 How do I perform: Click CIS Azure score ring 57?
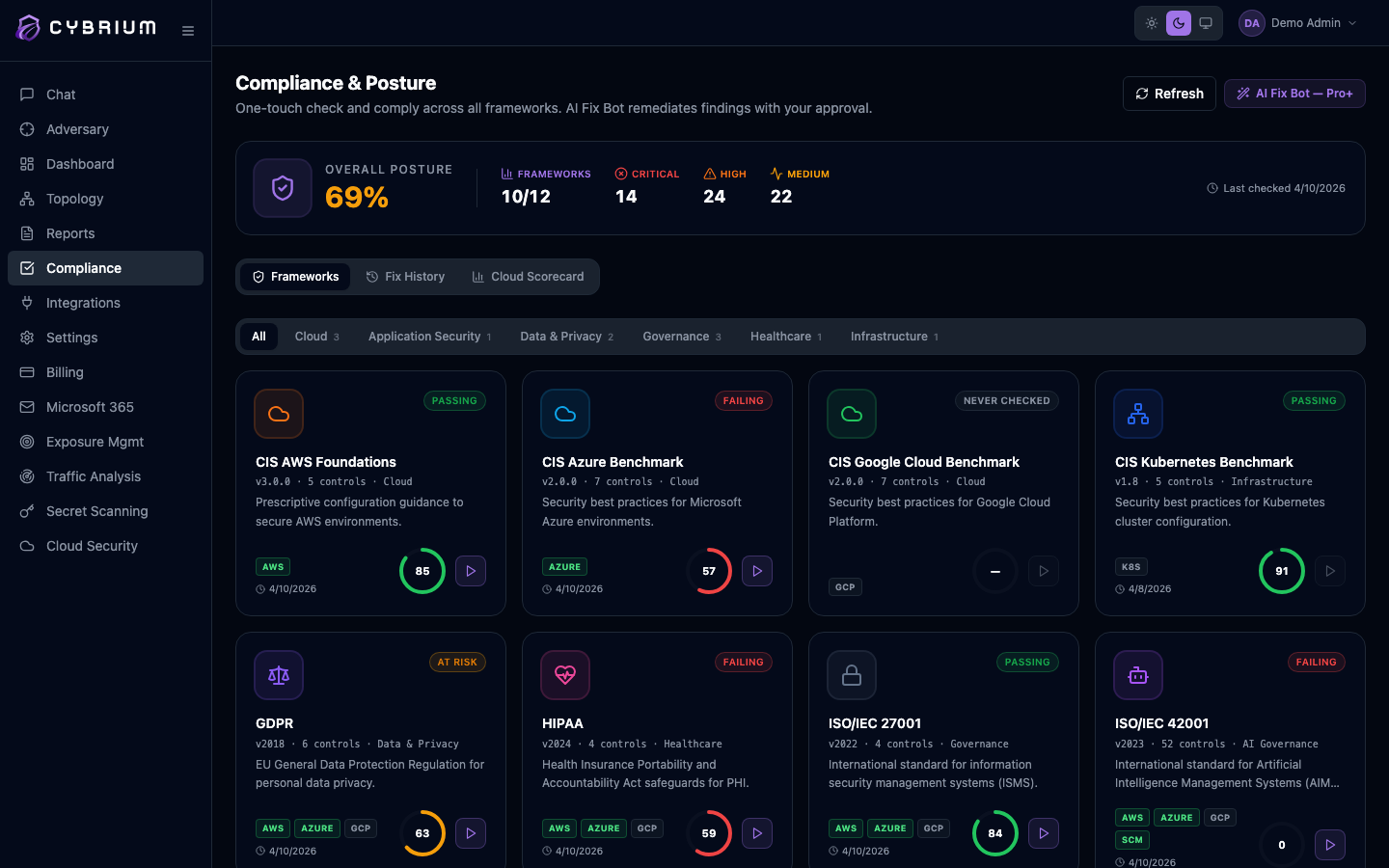tap(709, 571)
